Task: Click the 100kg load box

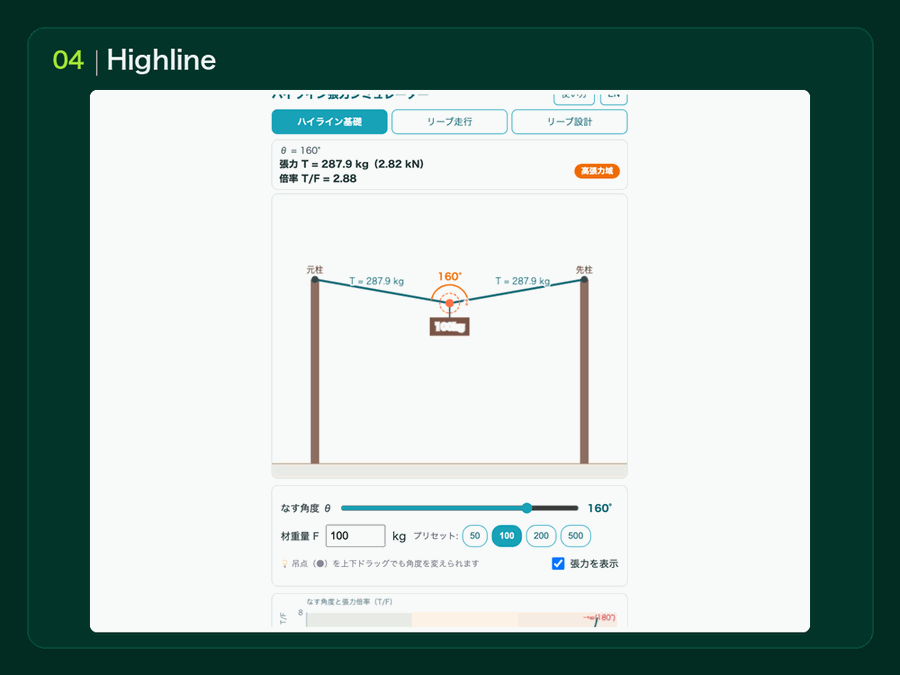Action: [x=449, y=327]
